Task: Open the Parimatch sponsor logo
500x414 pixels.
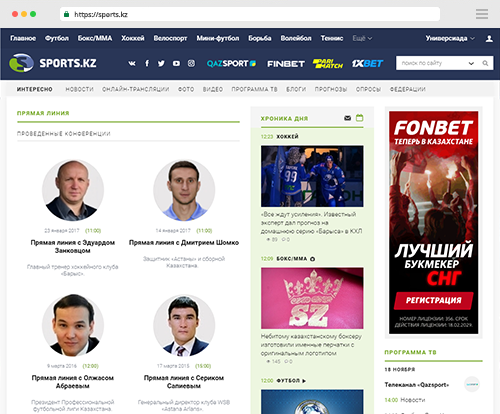Action: 328,63
